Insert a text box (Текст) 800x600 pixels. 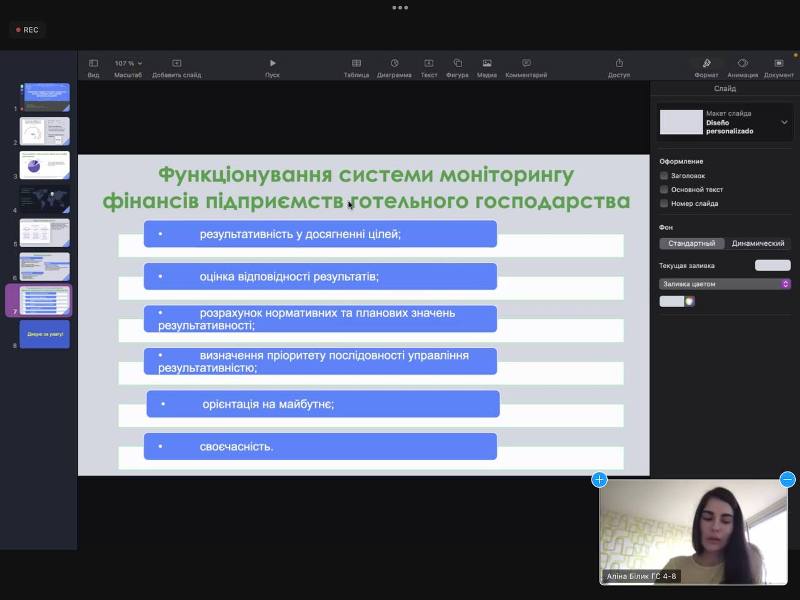[x=429, y=68]
